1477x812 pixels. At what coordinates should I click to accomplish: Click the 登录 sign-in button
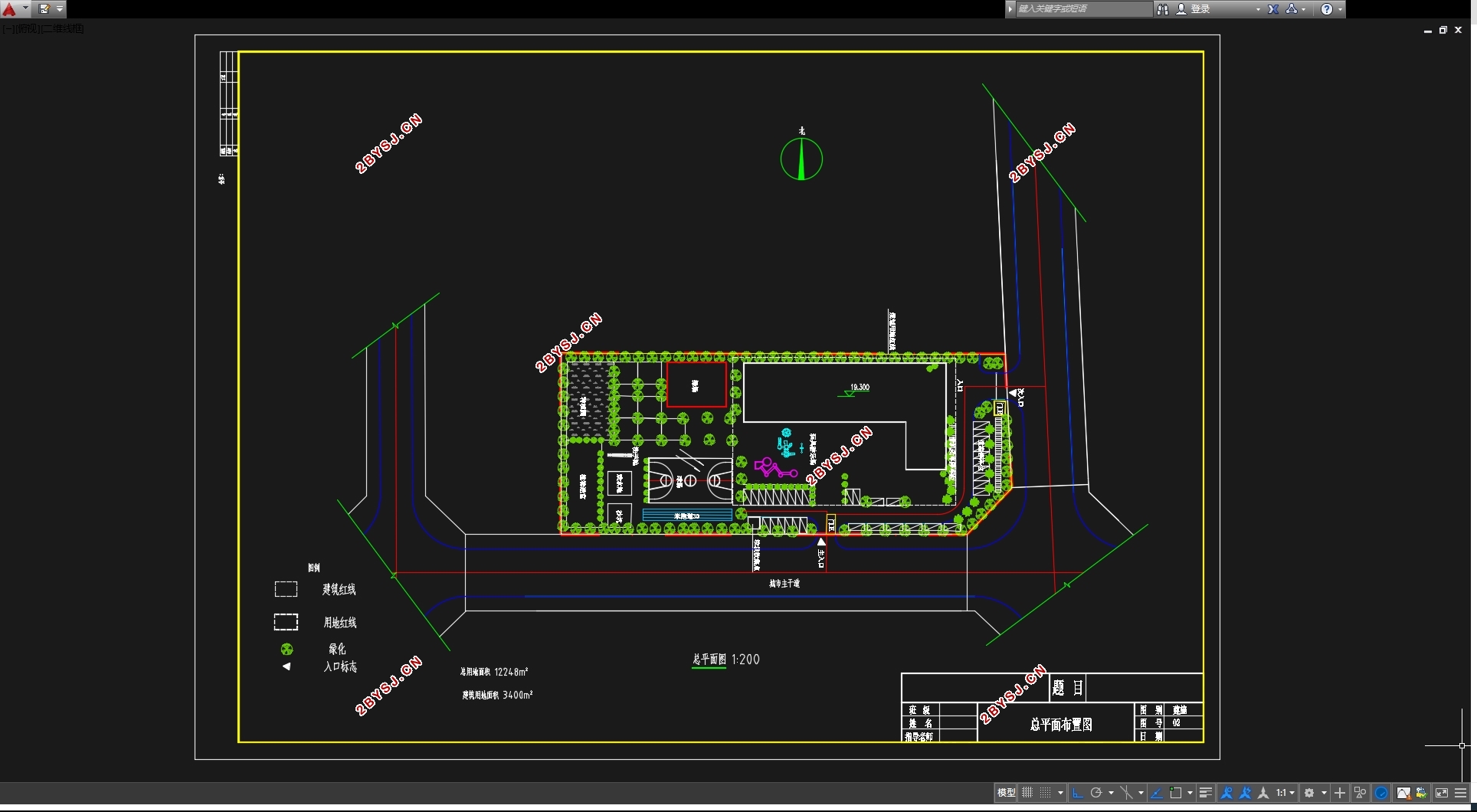pos(1194,9)
